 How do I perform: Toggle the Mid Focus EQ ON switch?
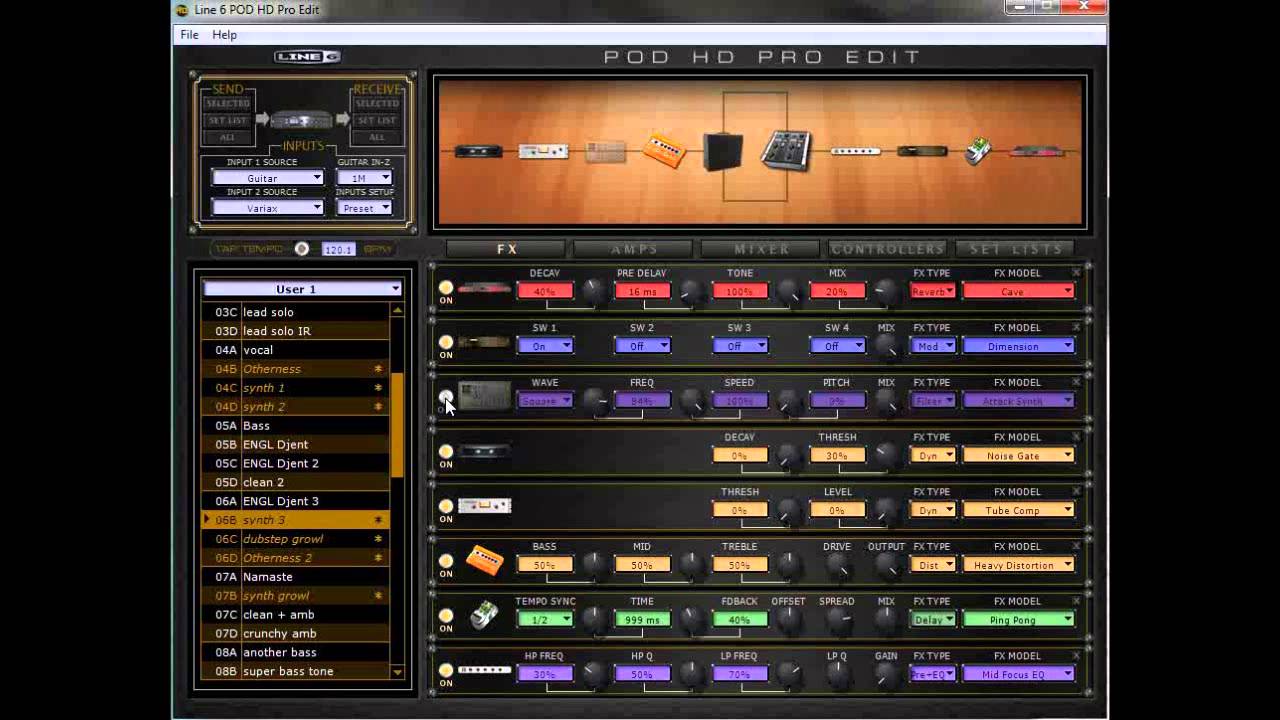[x=446, y=670]
